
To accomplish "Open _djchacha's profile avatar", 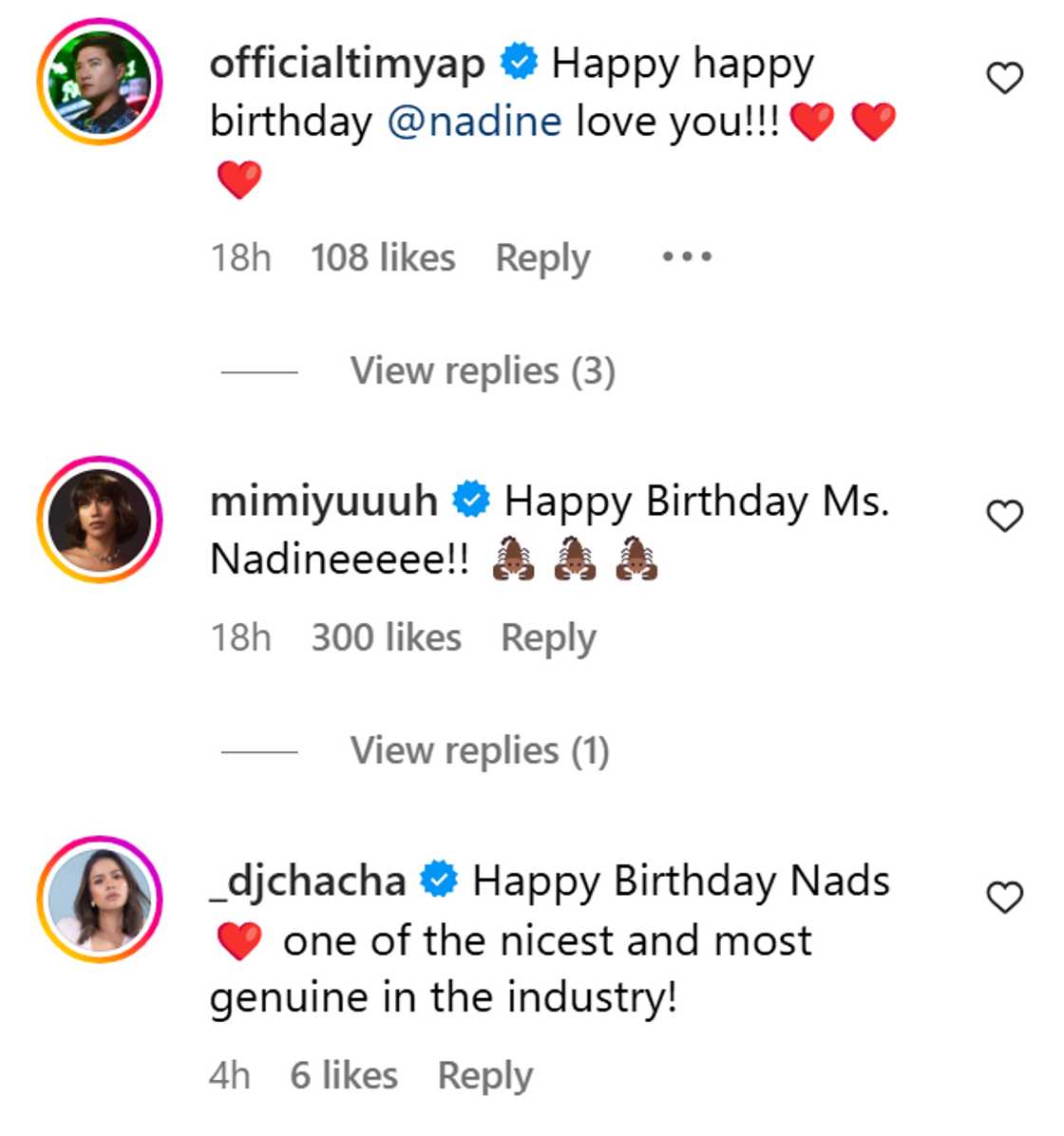I will click(100, 899).
